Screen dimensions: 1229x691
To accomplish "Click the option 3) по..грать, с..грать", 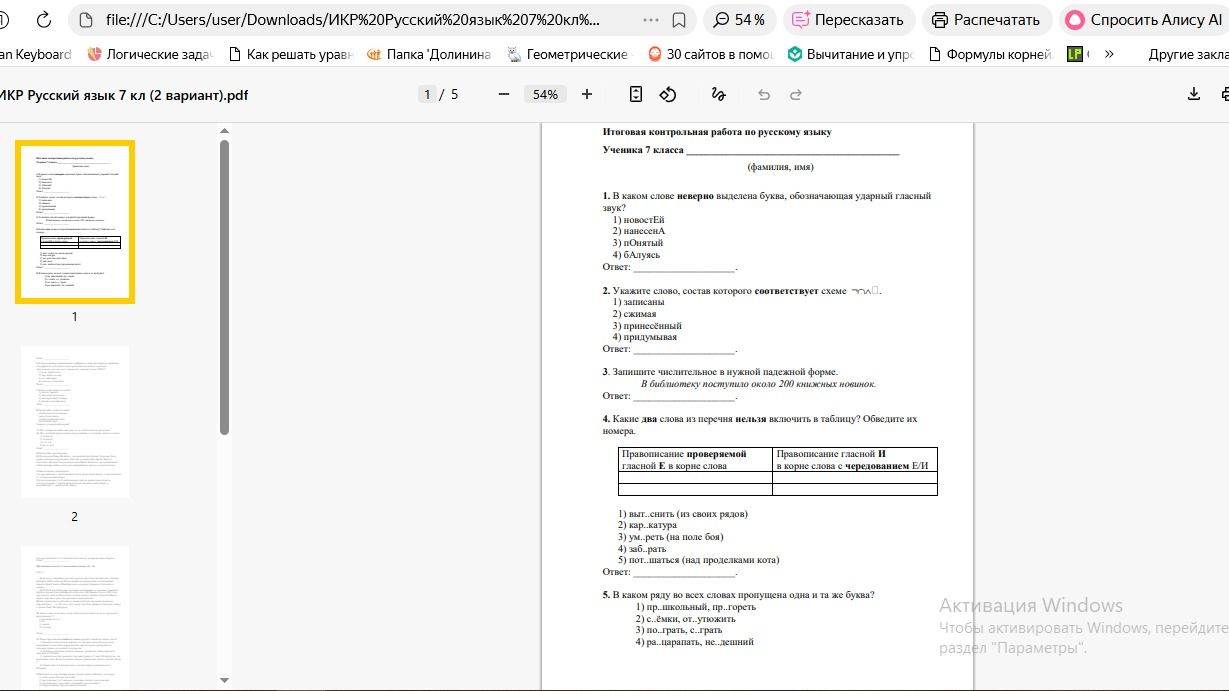I will pos(678,631).
